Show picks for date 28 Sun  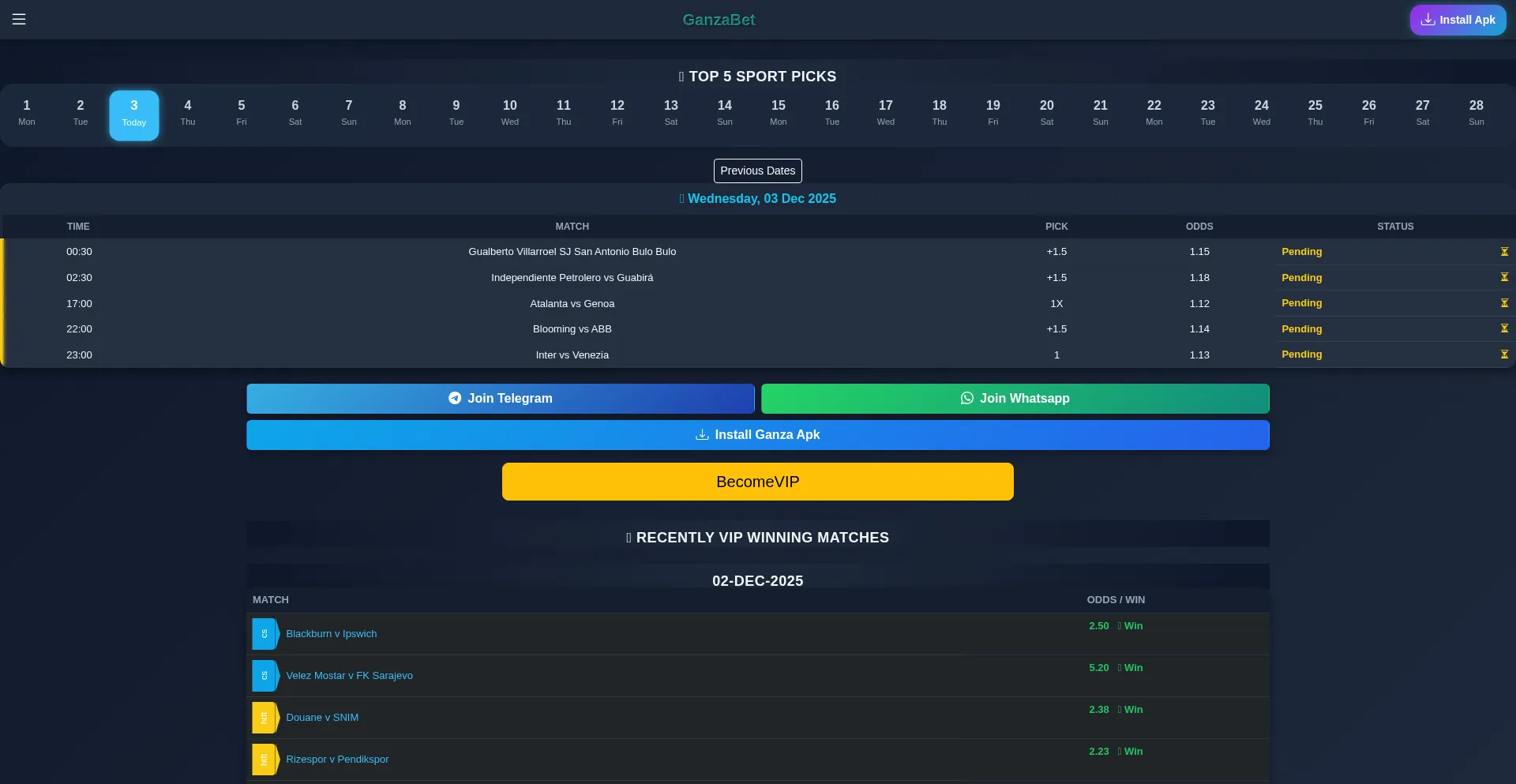click(1477, 112)
